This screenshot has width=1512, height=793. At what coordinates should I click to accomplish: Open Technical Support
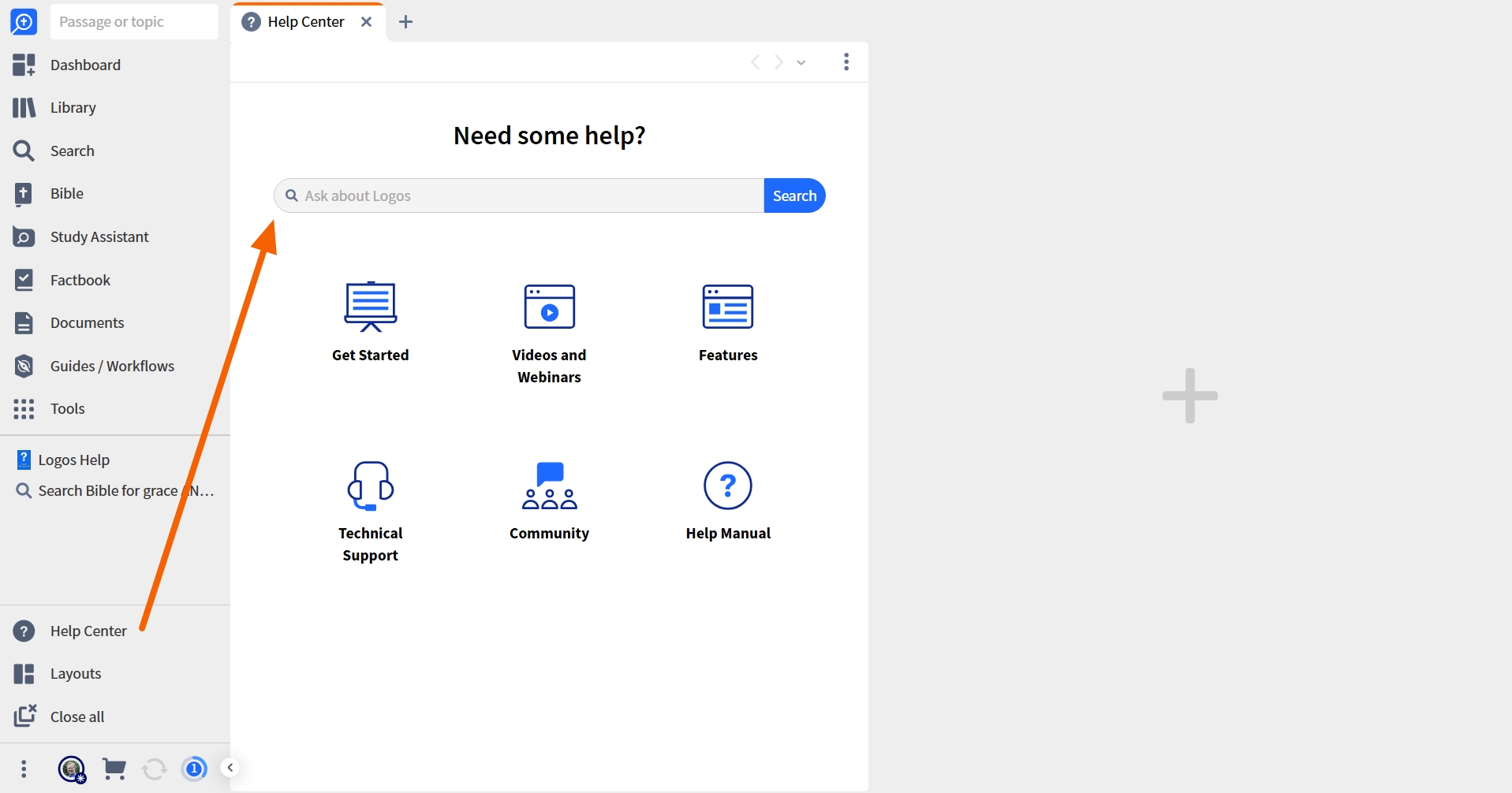click(x=371, y=511)
